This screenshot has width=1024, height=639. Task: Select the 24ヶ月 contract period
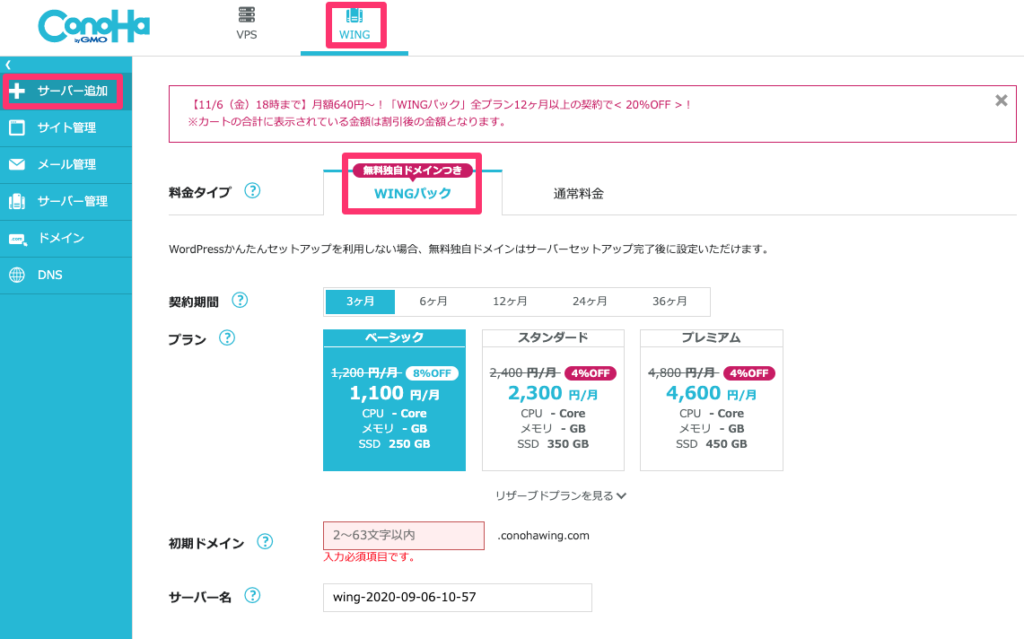[590, 301]
